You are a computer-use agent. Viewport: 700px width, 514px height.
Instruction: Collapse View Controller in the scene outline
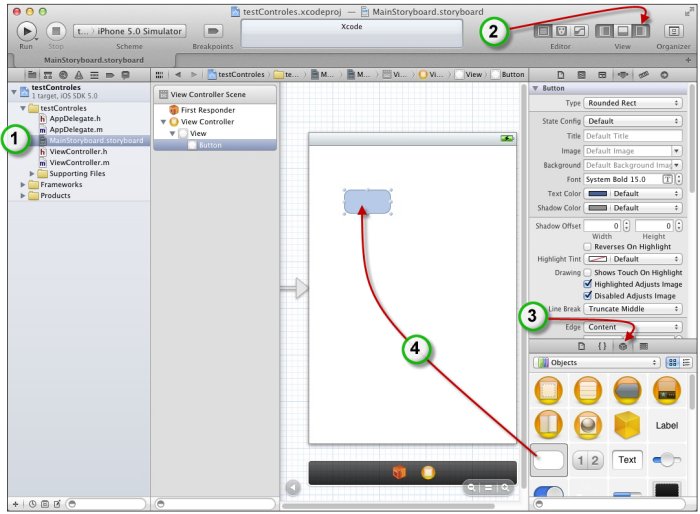pyautogui.click(x=163, y=122)
